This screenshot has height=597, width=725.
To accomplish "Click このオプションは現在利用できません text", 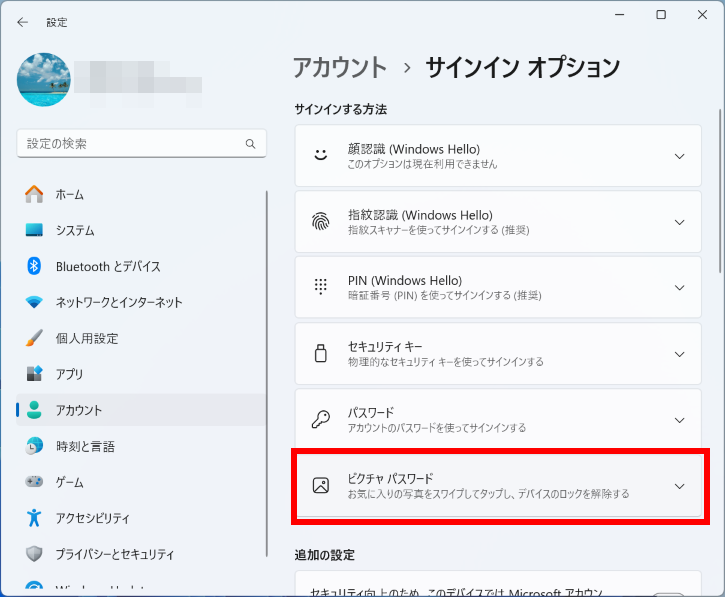I will click(423, 164).
